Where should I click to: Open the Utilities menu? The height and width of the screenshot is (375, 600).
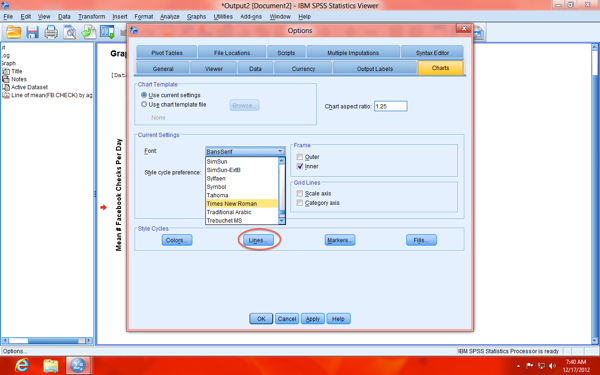pyautogui.click(x=223, y=16)
